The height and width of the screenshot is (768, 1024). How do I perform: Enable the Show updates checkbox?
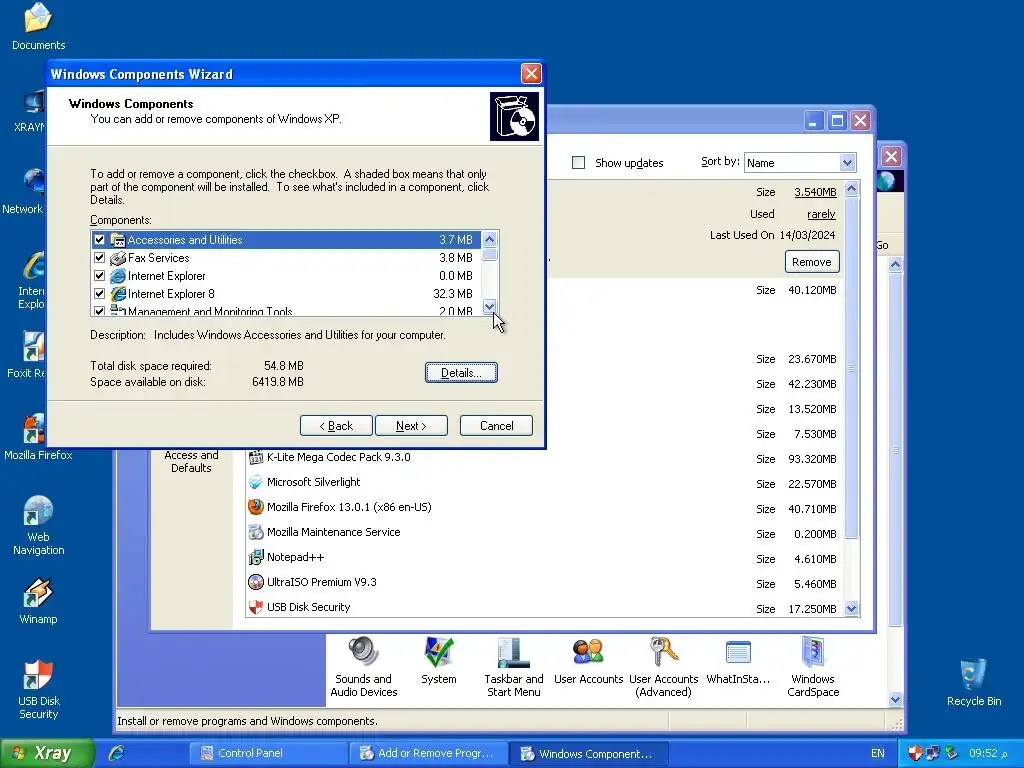tap(579, 163)
